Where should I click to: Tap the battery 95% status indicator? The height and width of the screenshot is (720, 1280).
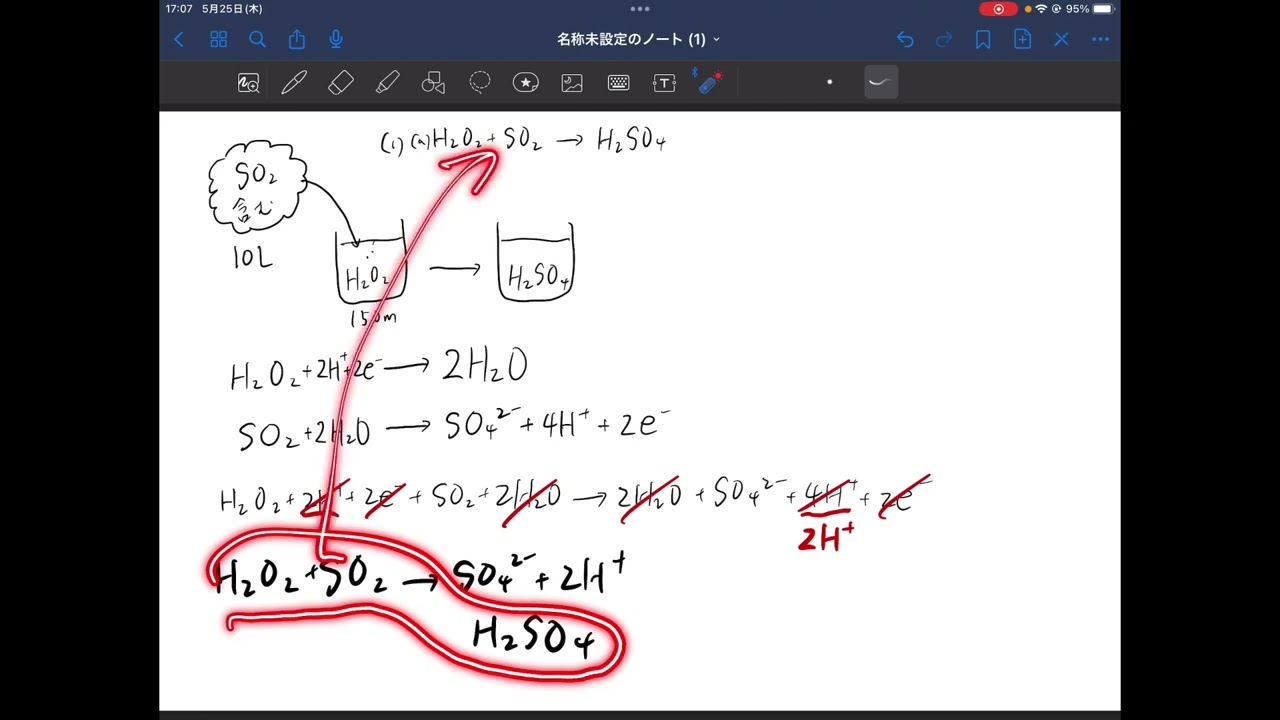1089,9
